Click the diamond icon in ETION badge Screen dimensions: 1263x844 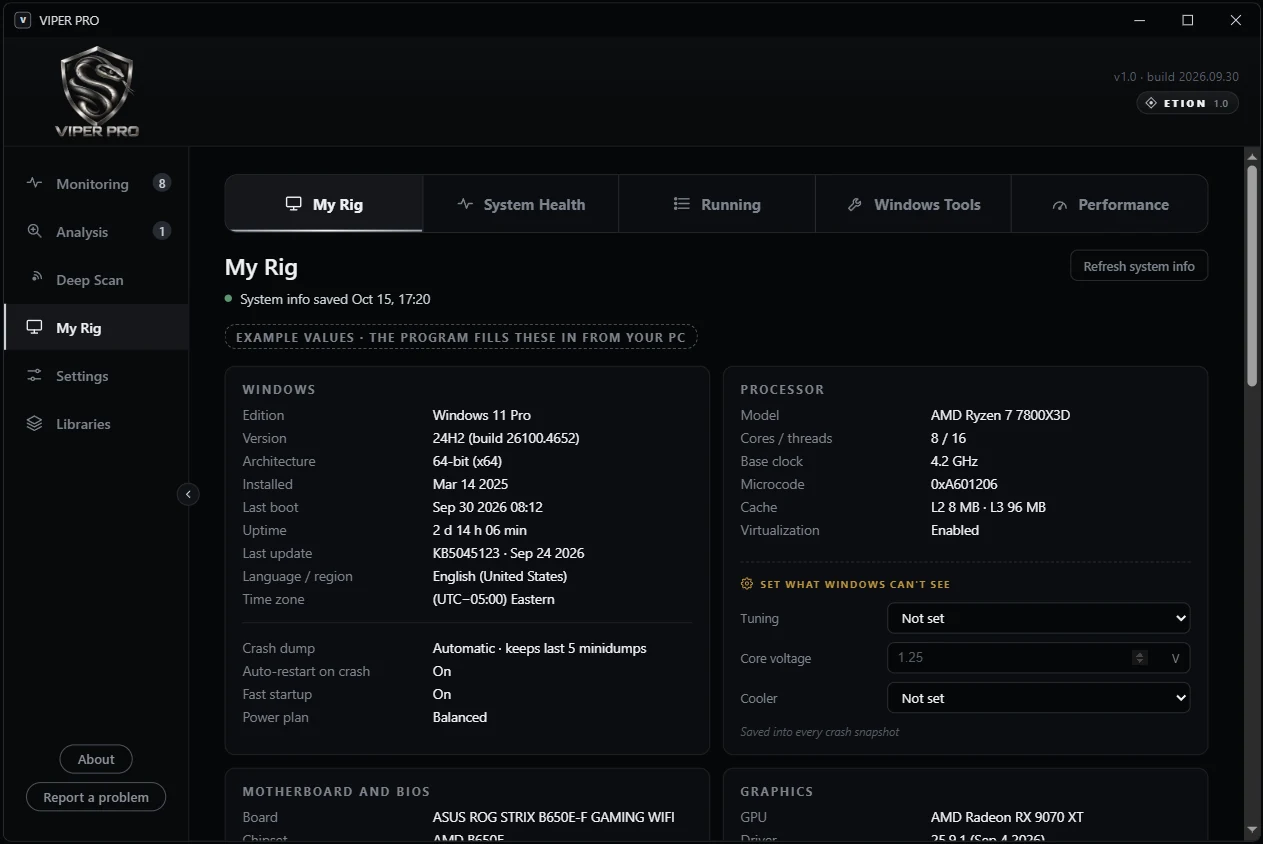pyautogui.click(x=1152, y=103)
